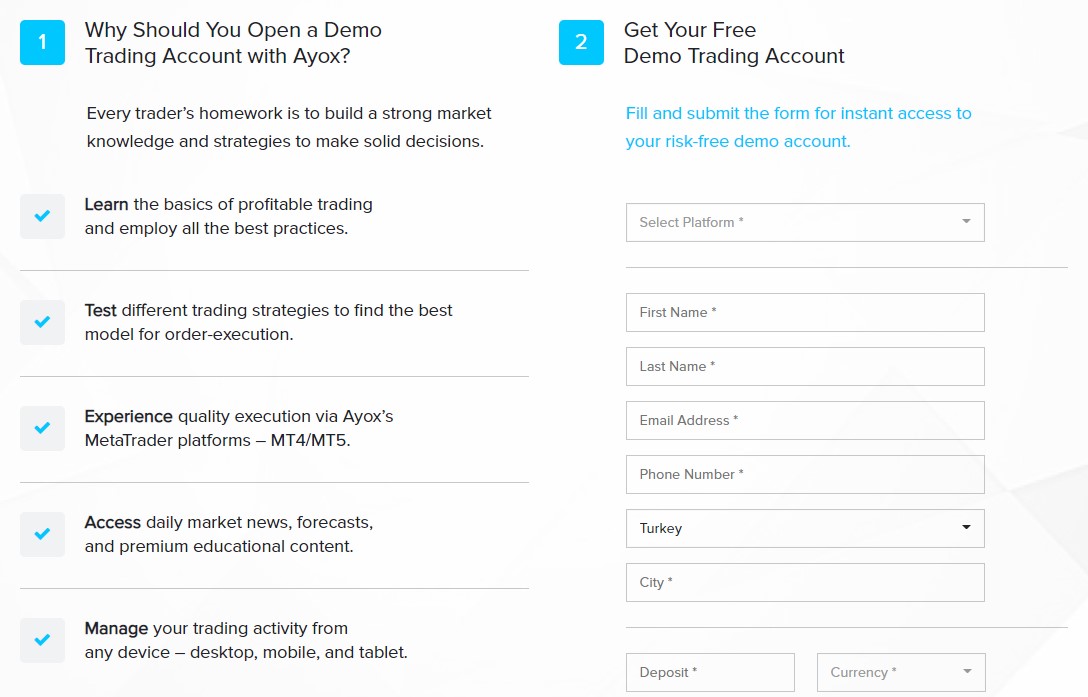
Task: Open the Select Platform dropdown
Action: point(805,222)
